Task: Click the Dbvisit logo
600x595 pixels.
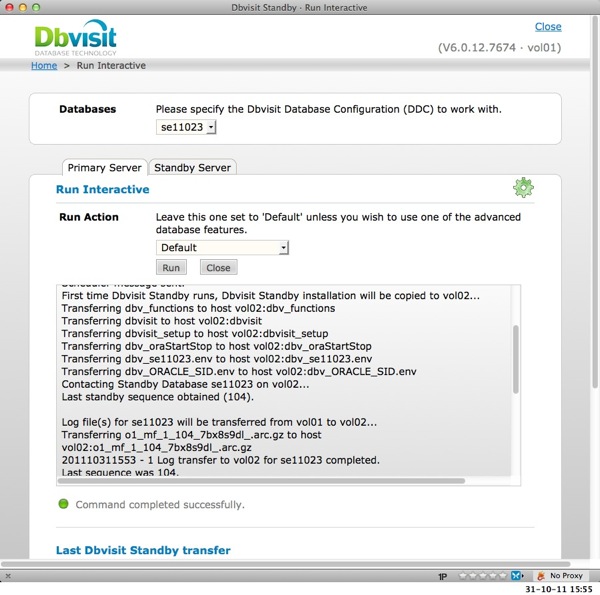Action: [75, 37]
